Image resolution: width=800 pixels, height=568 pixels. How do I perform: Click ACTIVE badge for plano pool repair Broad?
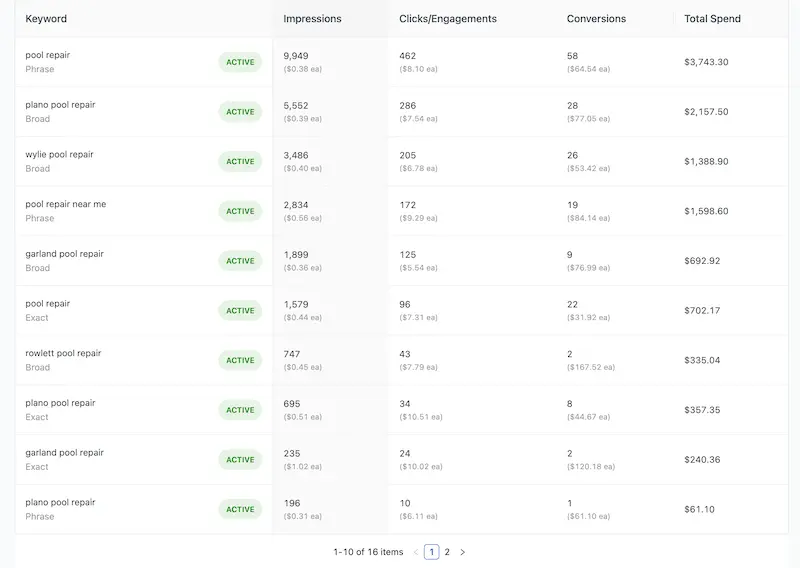point(240,112)
